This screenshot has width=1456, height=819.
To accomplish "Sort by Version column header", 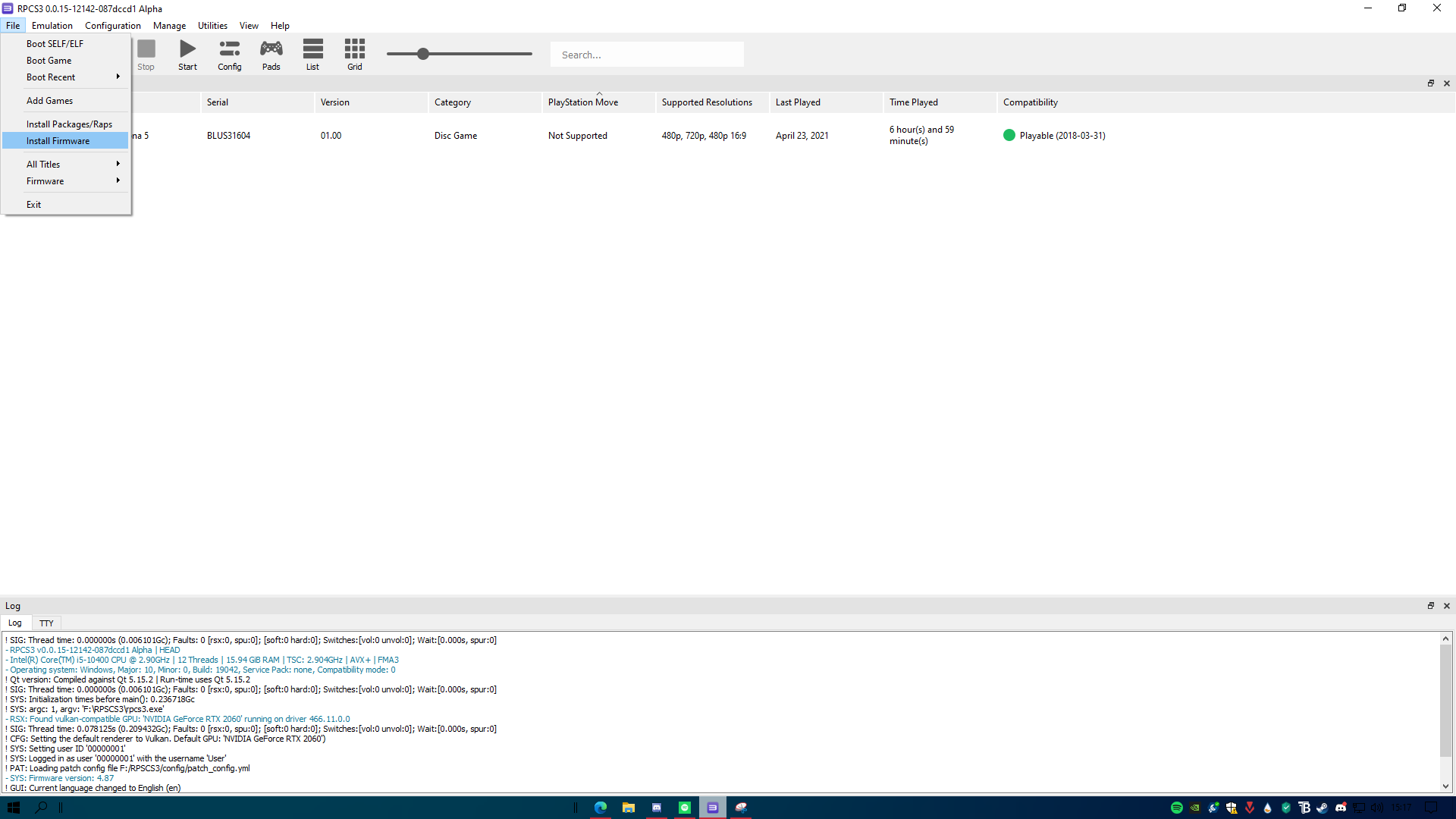I will 371,102.
